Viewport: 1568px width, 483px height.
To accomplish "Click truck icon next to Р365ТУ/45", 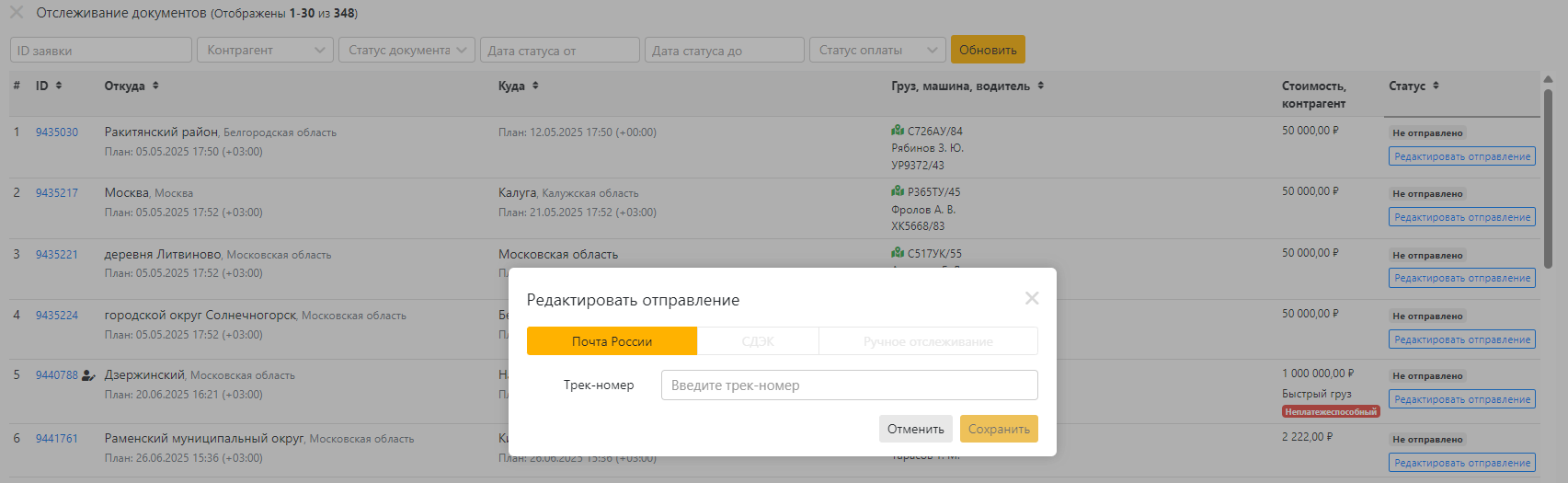I will click(898, 191).
